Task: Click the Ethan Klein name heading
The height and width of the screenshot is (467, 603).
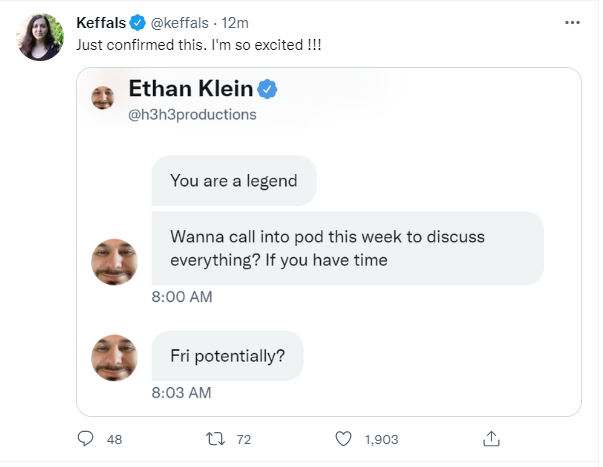Action: (x=191, y=88)
